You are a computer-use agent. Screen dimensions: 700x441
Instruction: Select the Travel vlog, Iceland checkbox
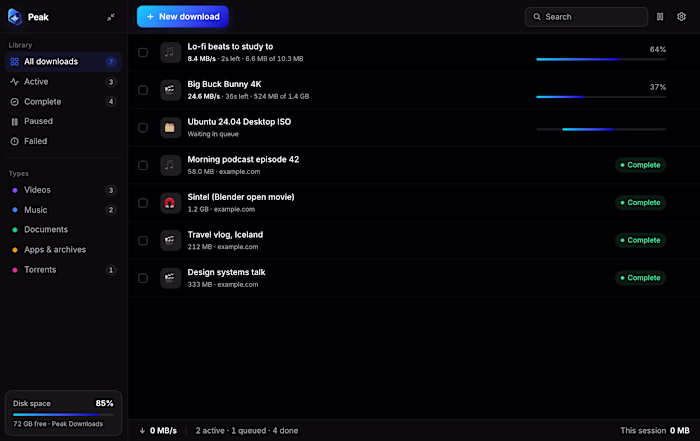[143, 240]
